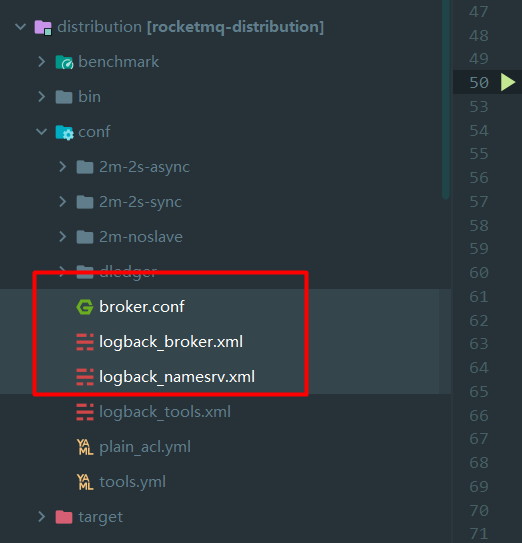Click the logback_tools.xml file icon
The image size is (522, 543).
(85, 412)
